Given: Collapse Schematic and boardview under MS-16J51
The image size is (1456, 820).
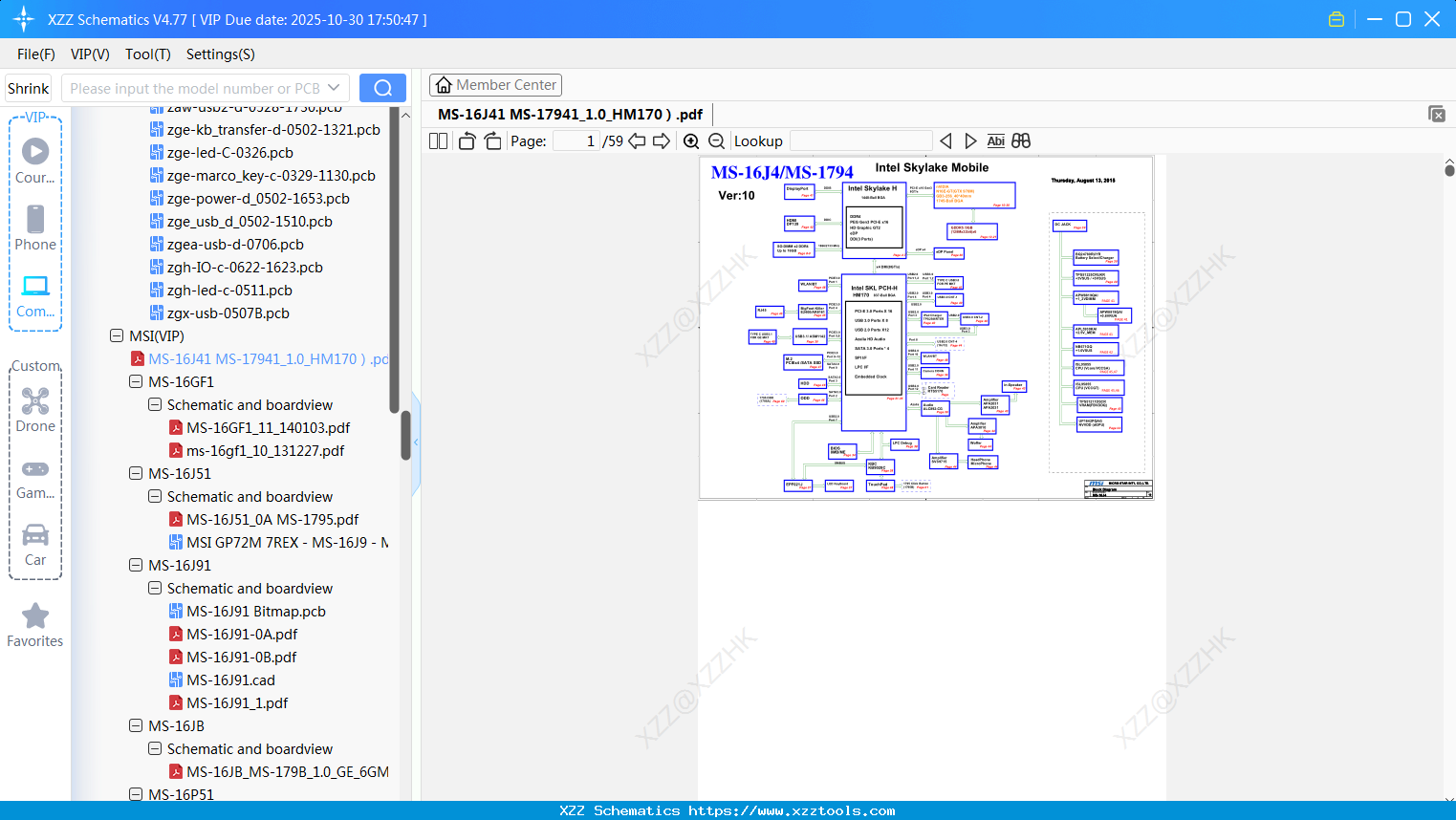Looking at the screenshot, I should point(155,497).
